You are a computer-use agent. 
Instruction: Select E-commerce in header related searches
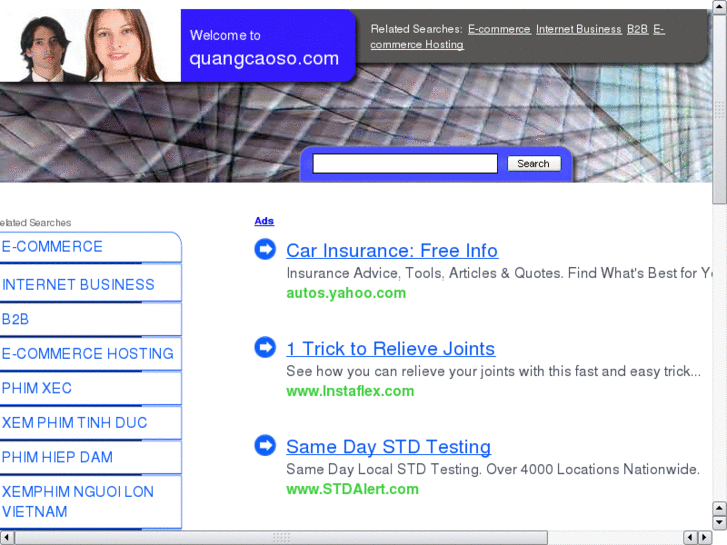coord(499,29)
